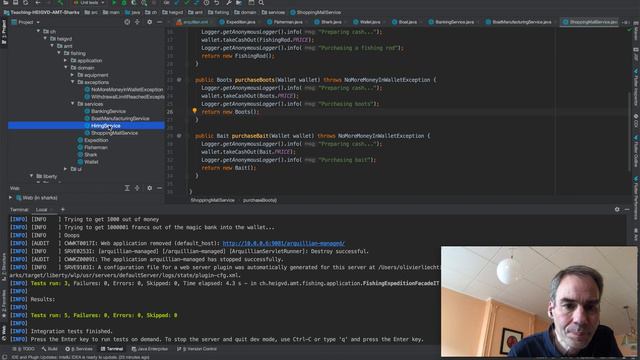Expand the Web (in sharks) node
The height and width of the screenshot is (360, 640).
coord(11,198)
